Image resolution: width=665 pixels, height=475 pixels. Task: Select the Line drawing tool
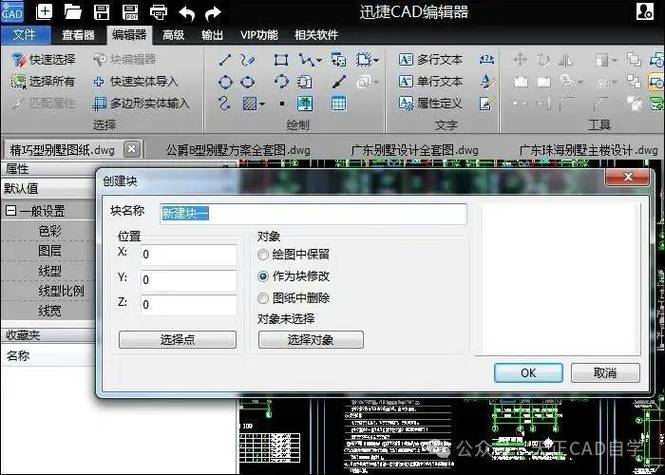pos(225,60)
